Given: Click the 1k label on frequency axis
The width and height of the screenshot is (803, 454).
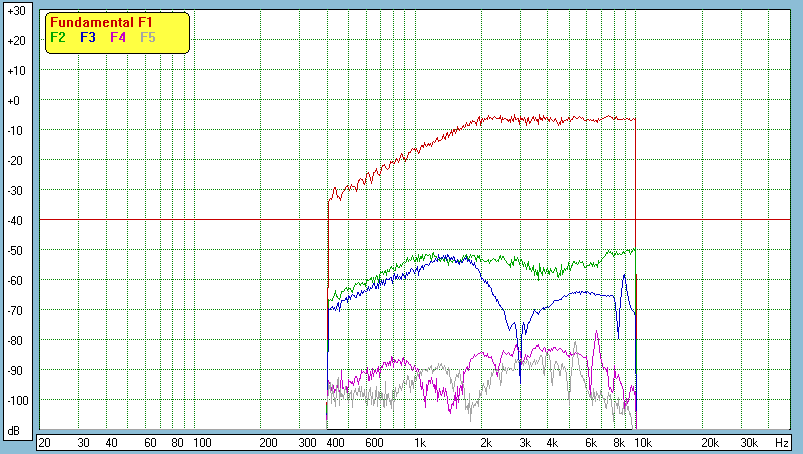Looking at the screenshot, I should pyautogui.click(x=421, y=442).
